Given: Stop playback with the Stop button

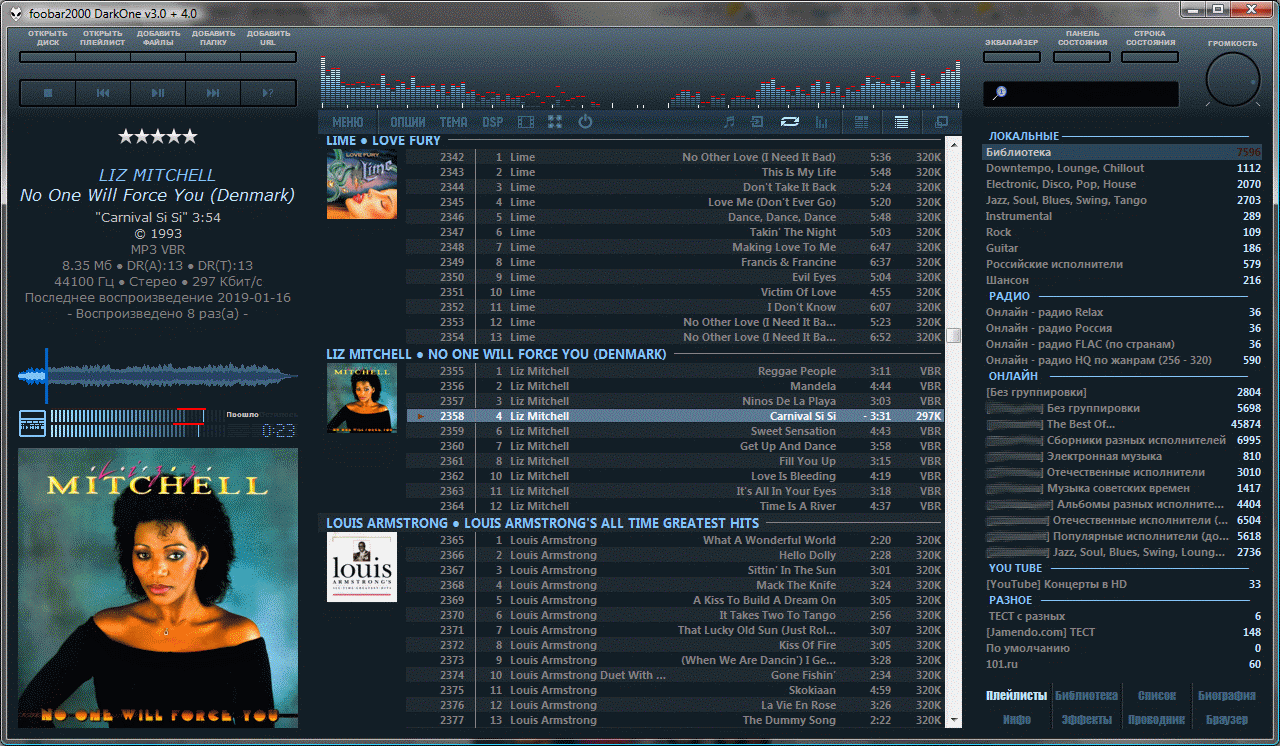Looking at the screenshot, I should [47, 93].
